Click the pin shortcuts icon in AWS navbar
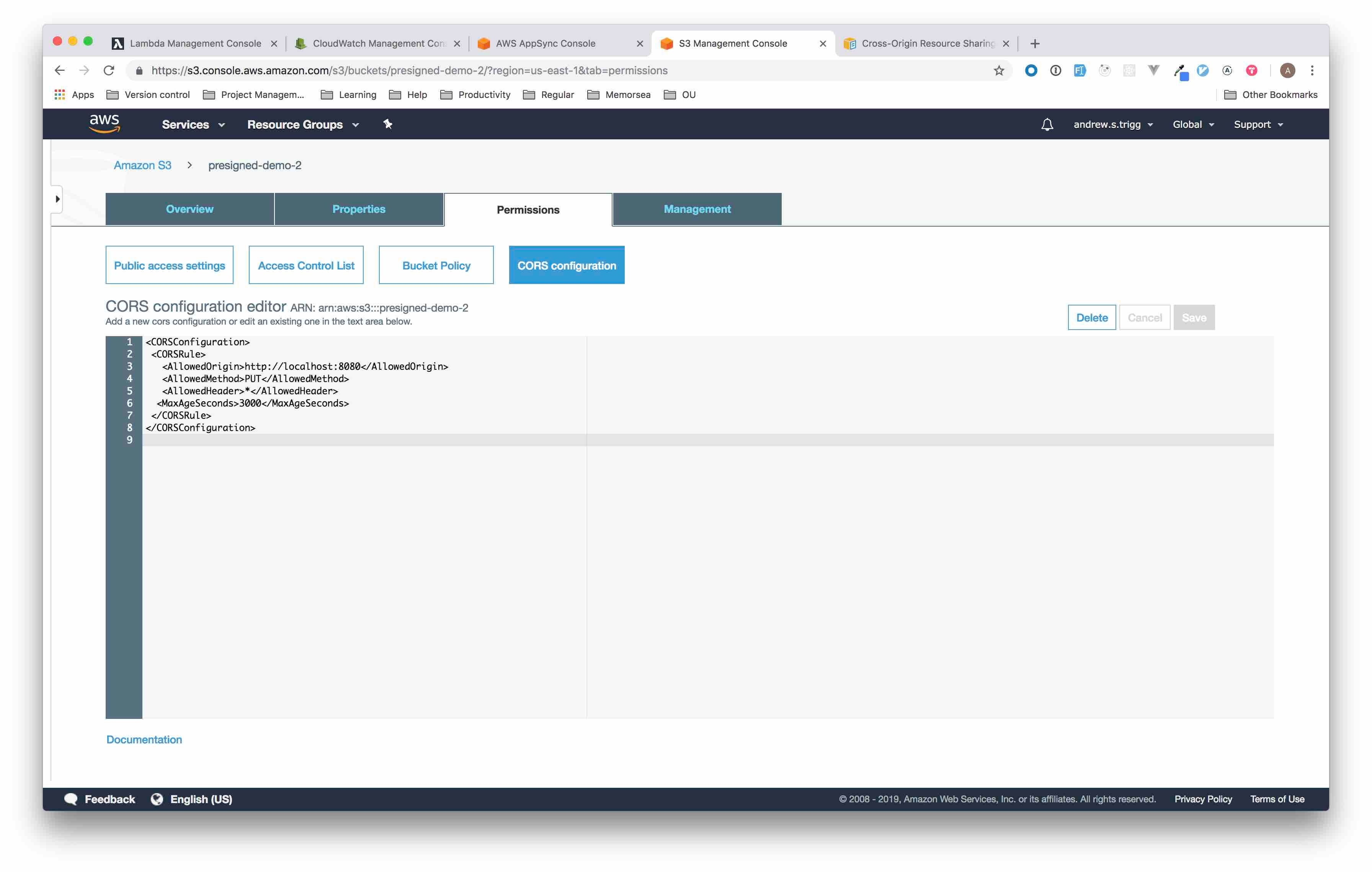The width and height of the screenshot is (1372, 872). [387, 124]
